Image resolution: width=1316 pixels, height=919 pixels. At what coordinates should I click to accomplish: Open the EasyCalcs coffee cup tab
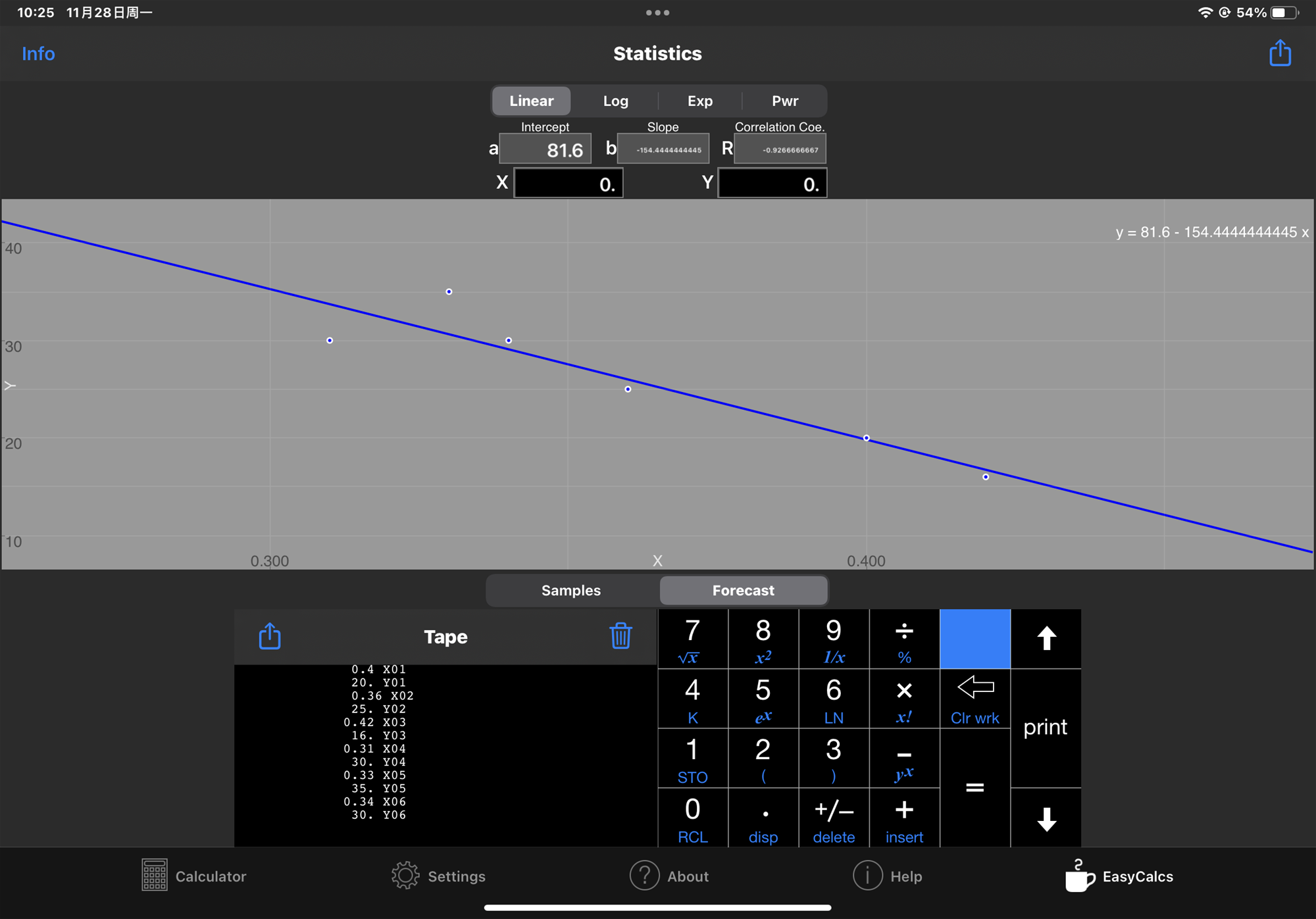(1119, 876)
